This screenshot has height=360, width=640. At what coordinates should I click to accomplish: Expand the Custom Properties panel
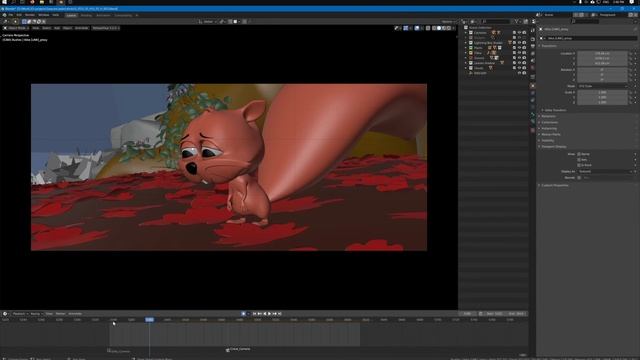(x=554, y=185)
